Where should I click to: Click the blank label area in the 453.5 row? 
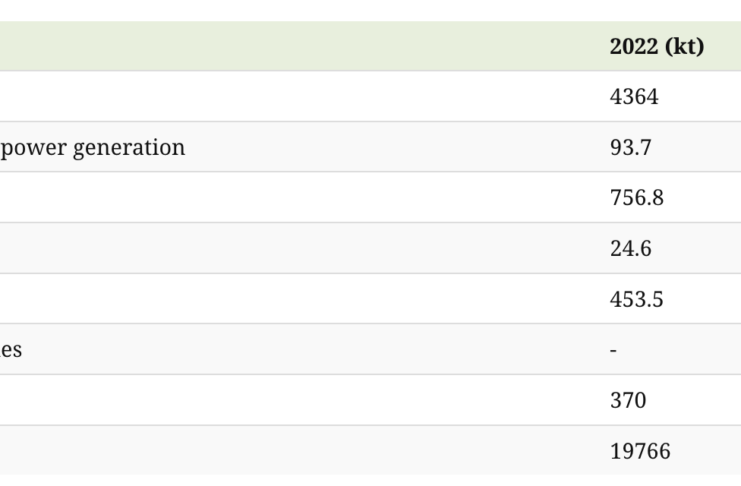coord(300,299)
